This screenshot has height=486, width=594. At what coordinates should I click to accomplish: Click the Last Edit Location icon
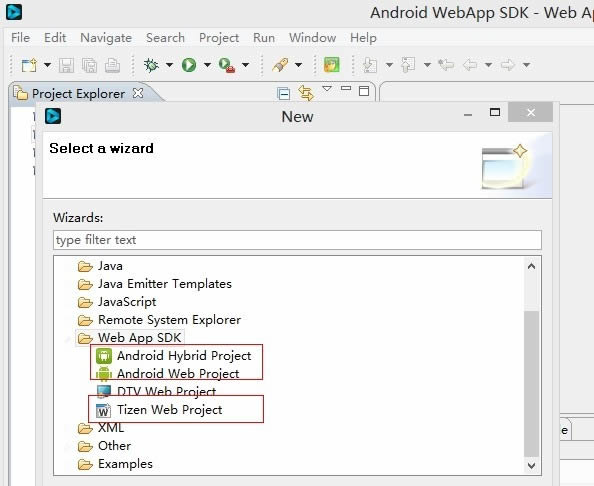[446, 65]
